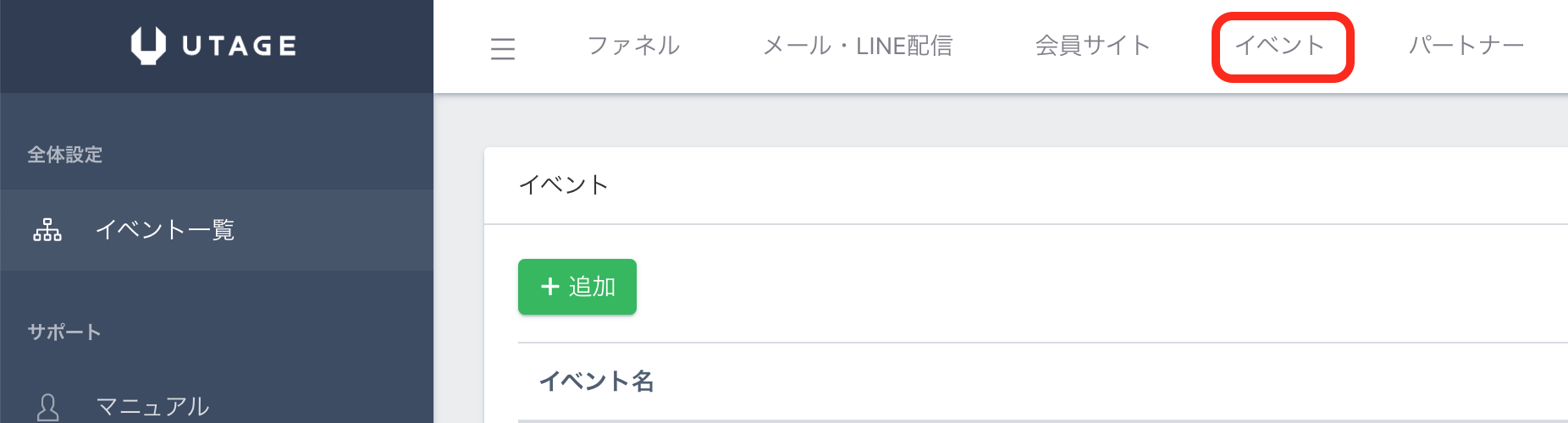Click the sitemap icon beside イベント一覧
This screenshot has height=423, width=1568.
pyautogui.click(x=47, y=230)
